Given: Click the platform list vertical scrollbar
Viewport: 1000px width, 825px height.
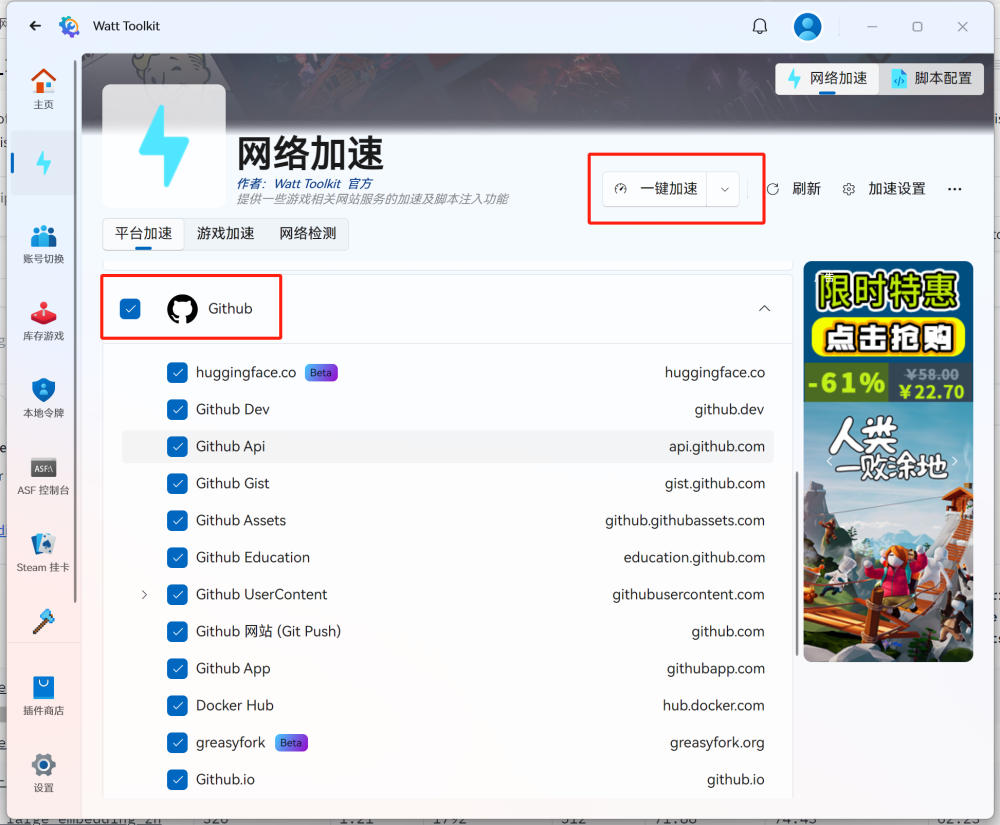Looking at the screenshot, I should pos(797,564).
